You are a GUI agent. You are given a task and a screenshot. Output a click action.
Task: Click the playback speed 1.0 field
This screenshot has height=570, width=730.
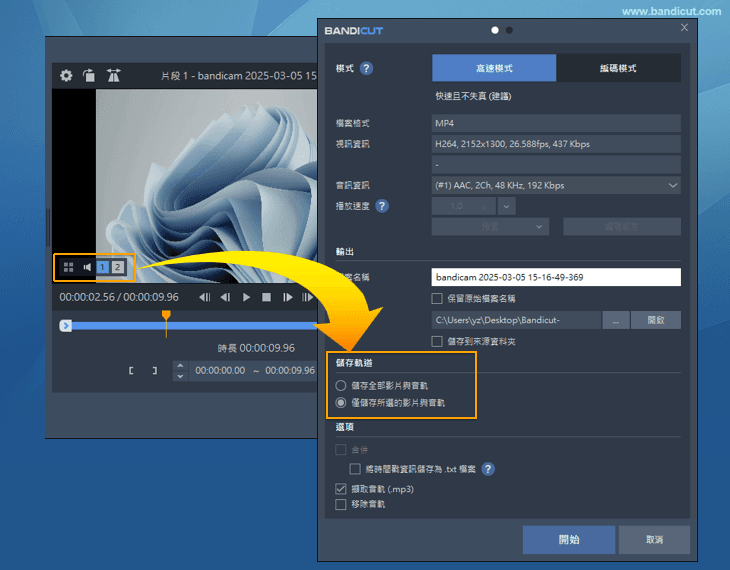click(x=464, y=206)
